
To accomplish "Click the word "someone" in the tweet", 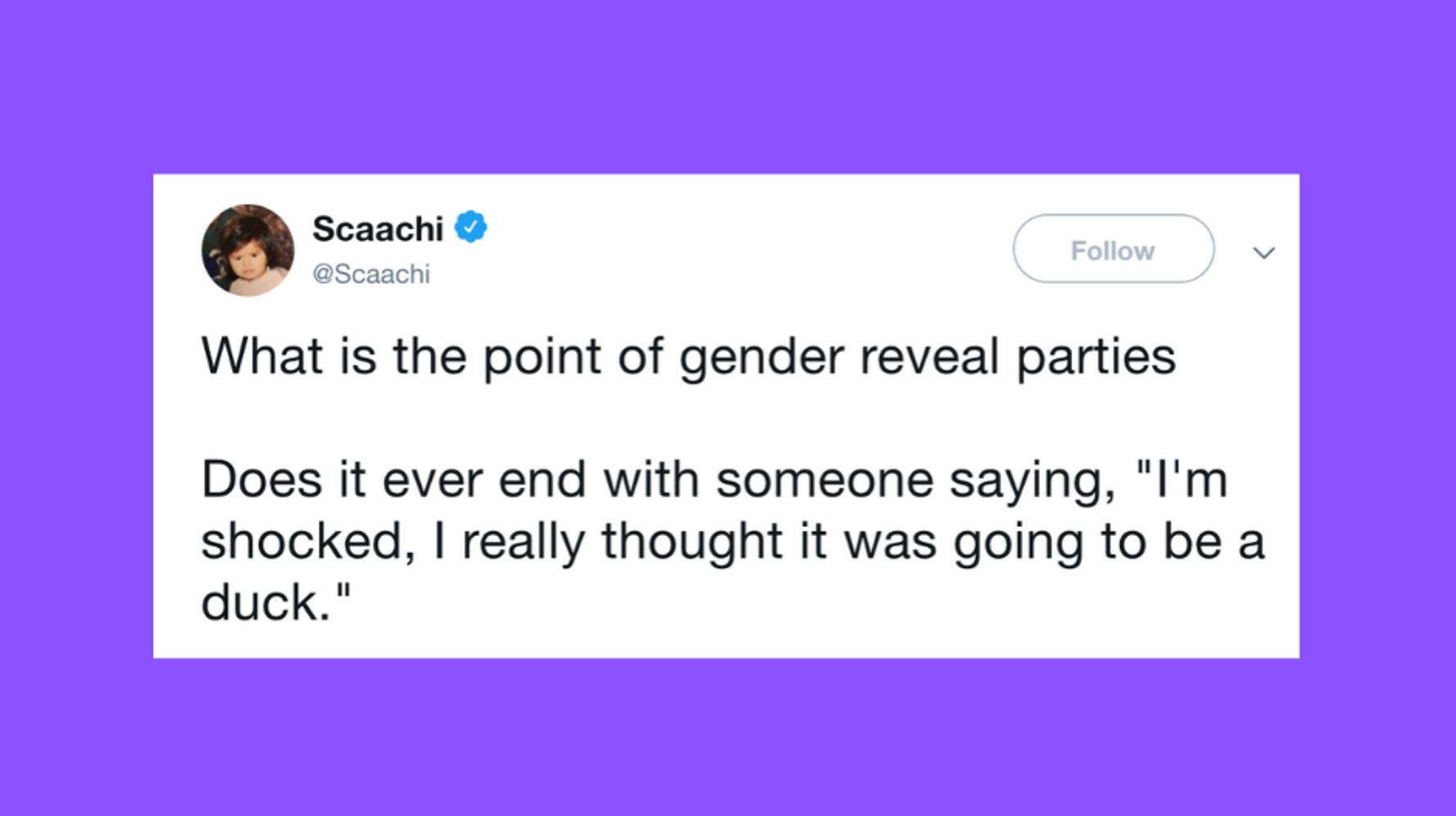I will point(824,480).
